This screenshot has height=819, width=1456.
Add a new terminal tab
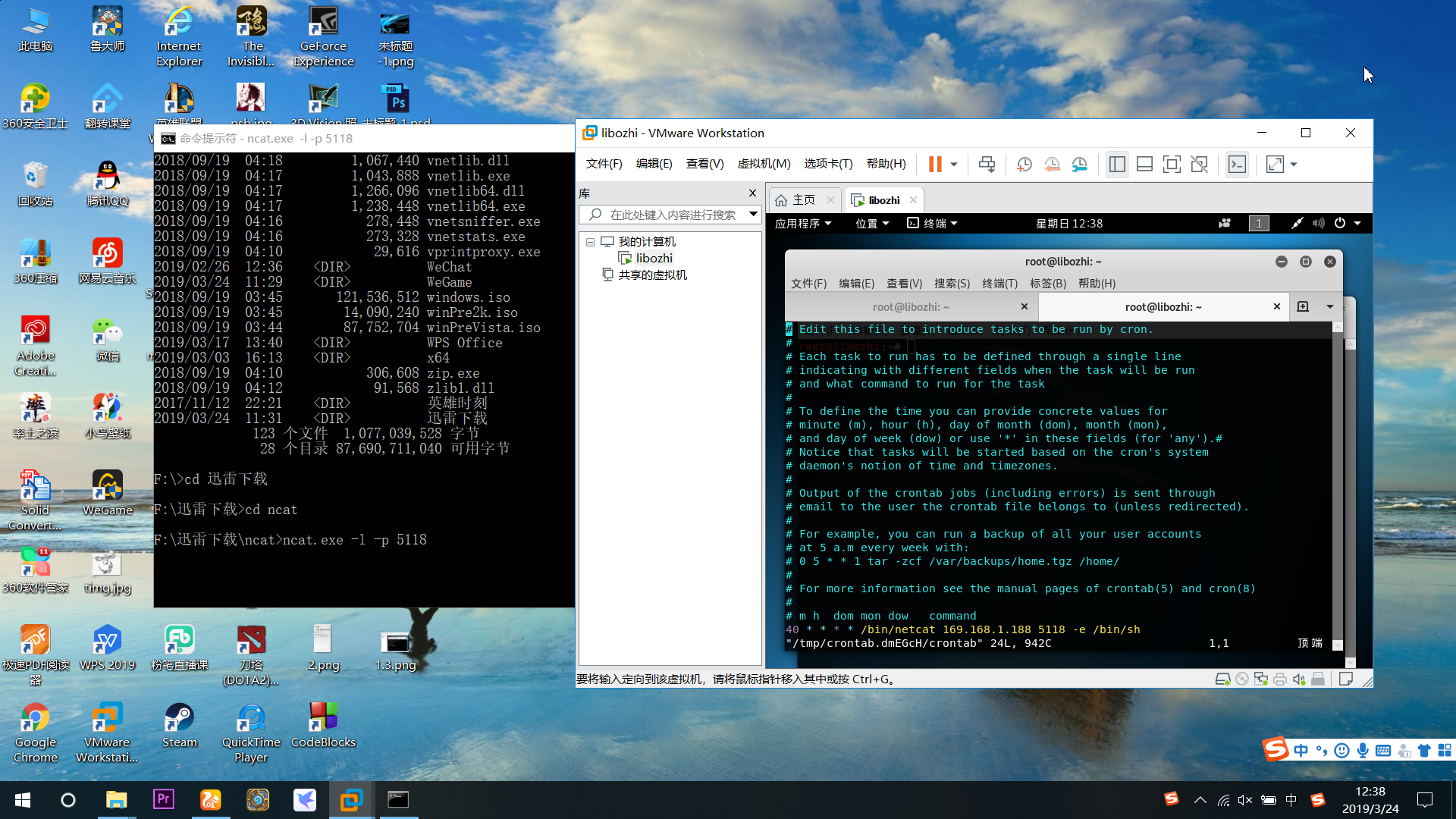pyautogui.click(x=1303, y=306)
